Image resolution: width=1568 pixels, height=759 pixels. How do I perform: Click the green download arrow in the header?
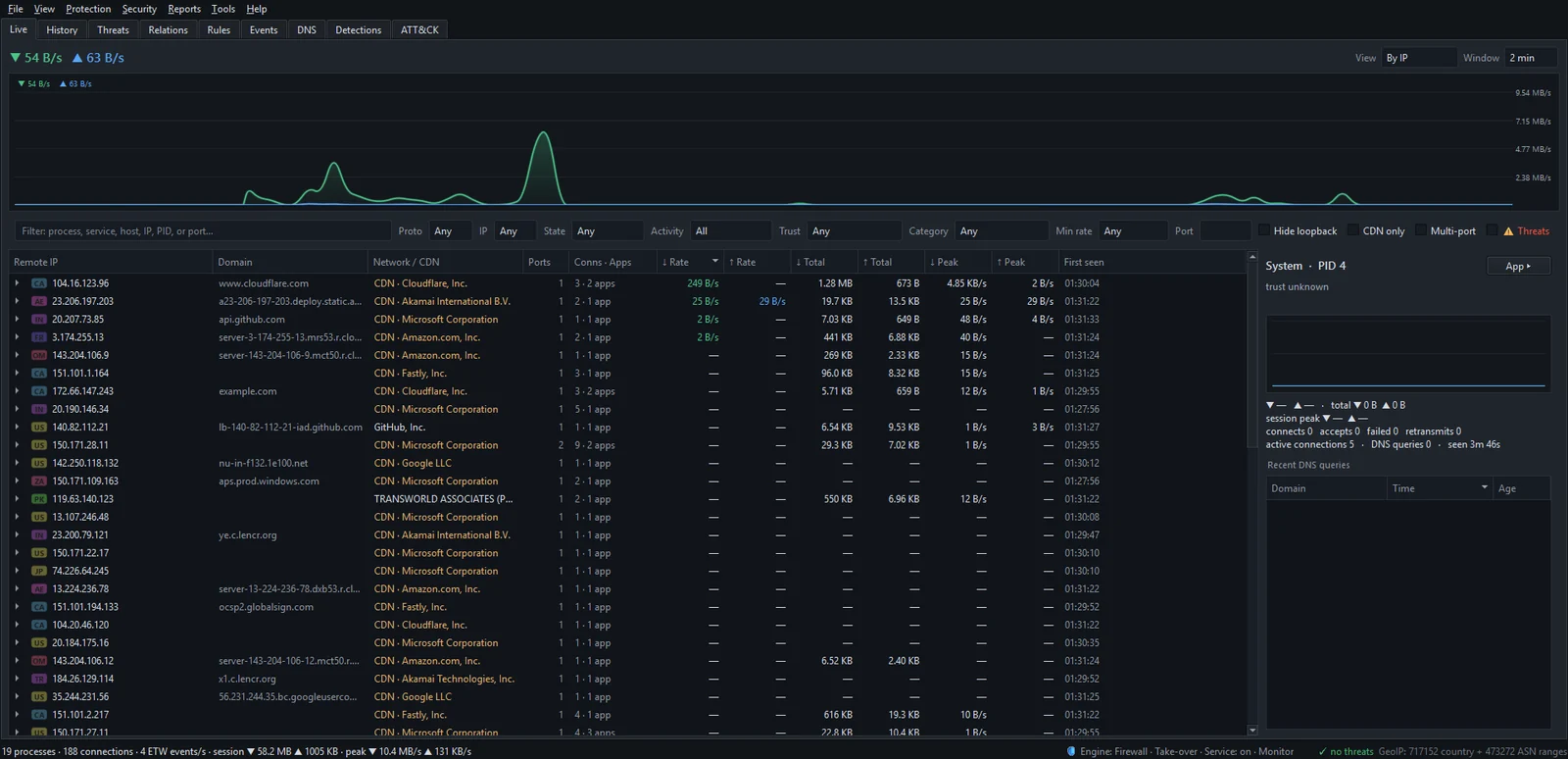pos(15,58)
